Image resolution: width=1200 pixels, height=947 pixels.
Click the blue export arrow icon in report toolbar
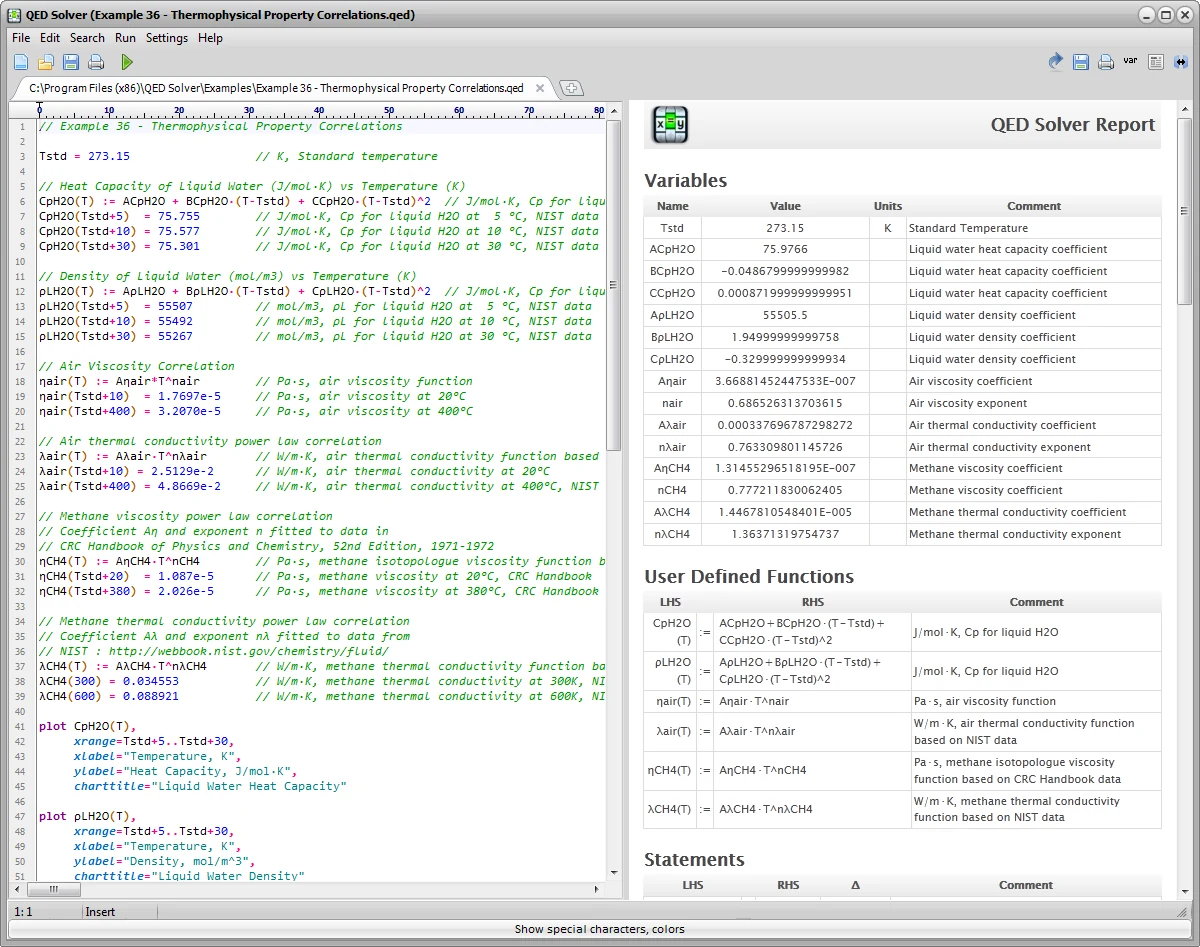point(1056,62)
